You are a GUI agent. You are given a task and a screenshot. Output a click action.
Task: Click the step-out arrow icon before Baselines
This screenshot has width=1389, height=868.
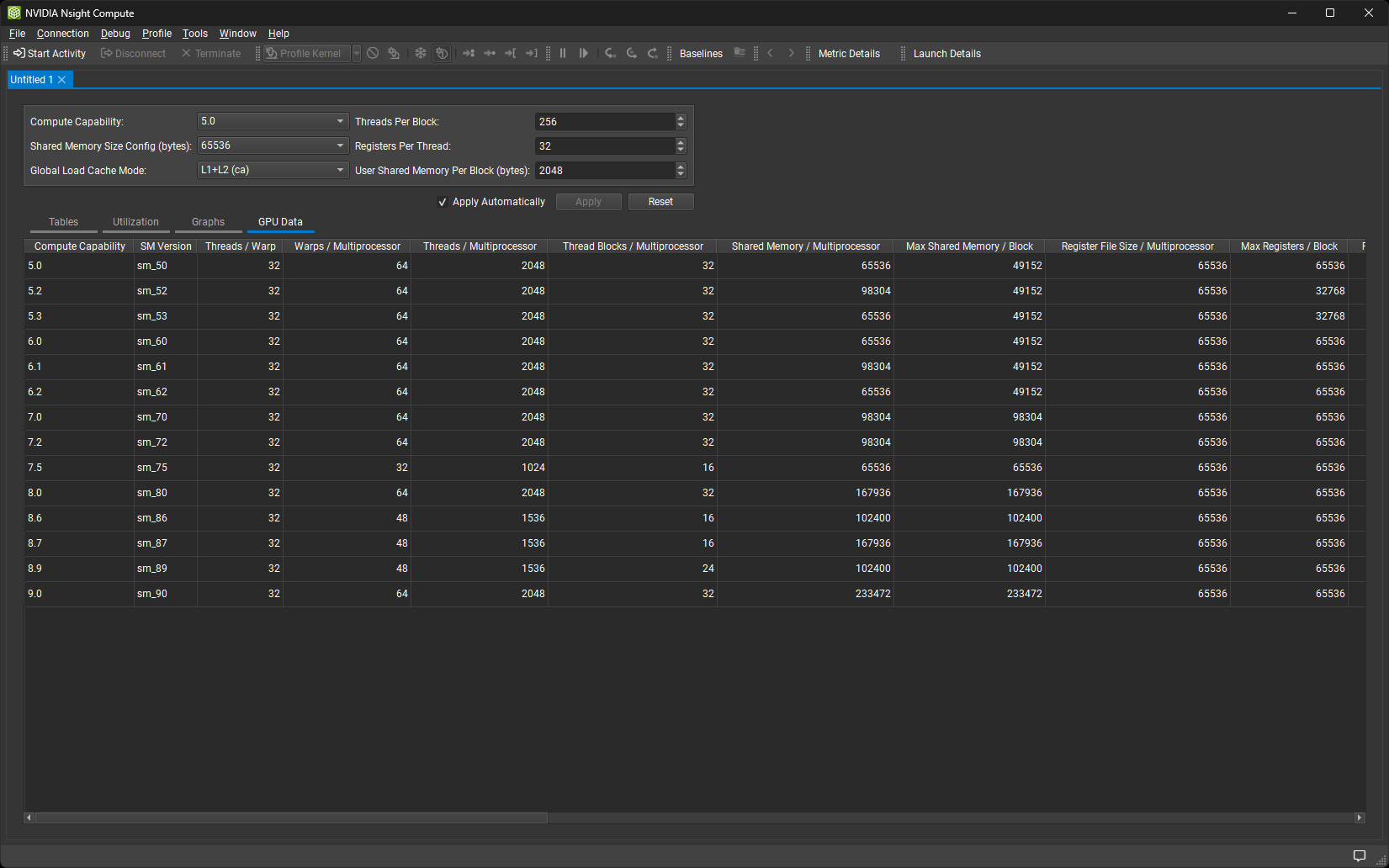(x=652, y=53)
